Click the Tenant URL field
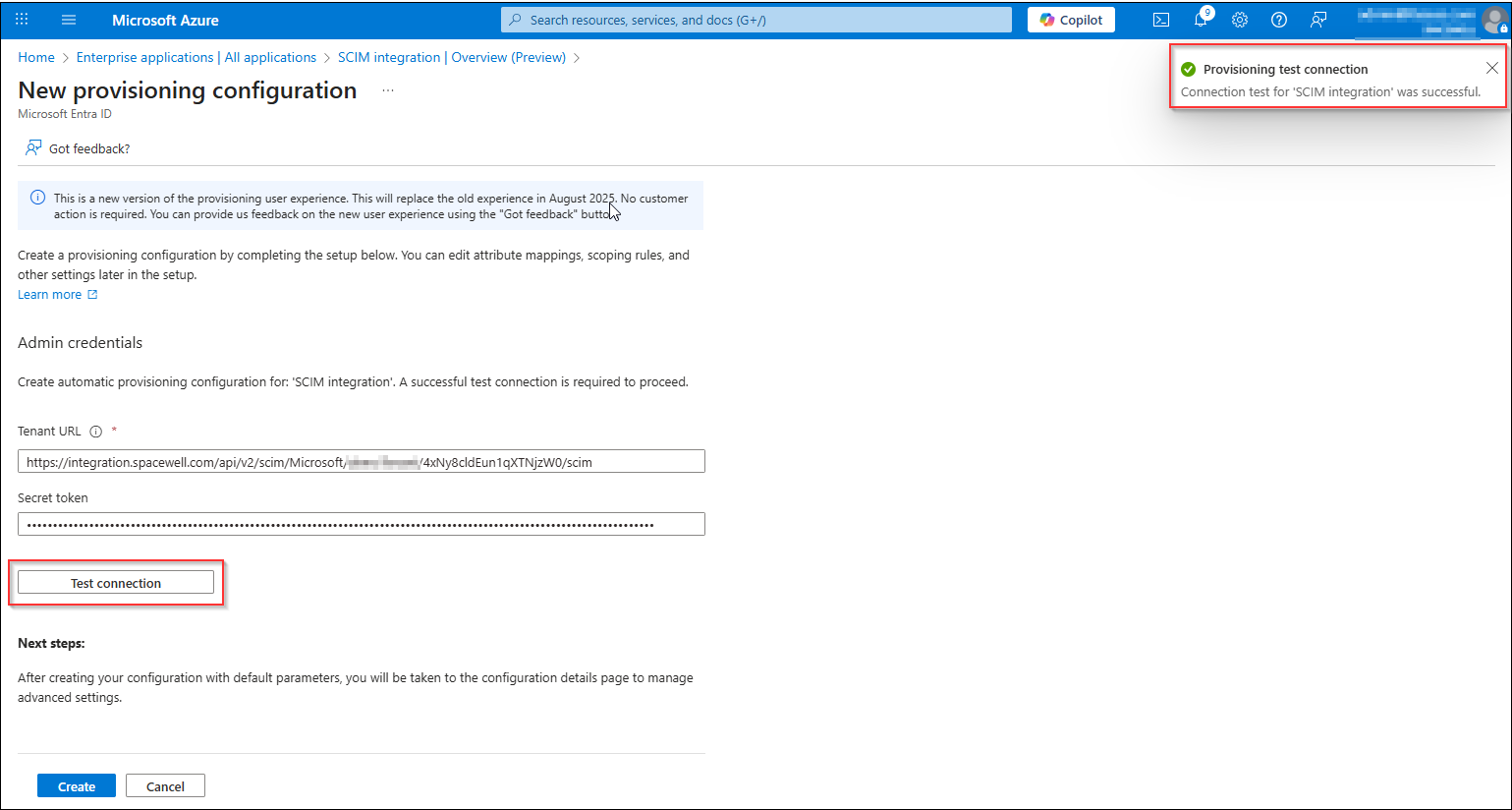 [x=362, y=461]
